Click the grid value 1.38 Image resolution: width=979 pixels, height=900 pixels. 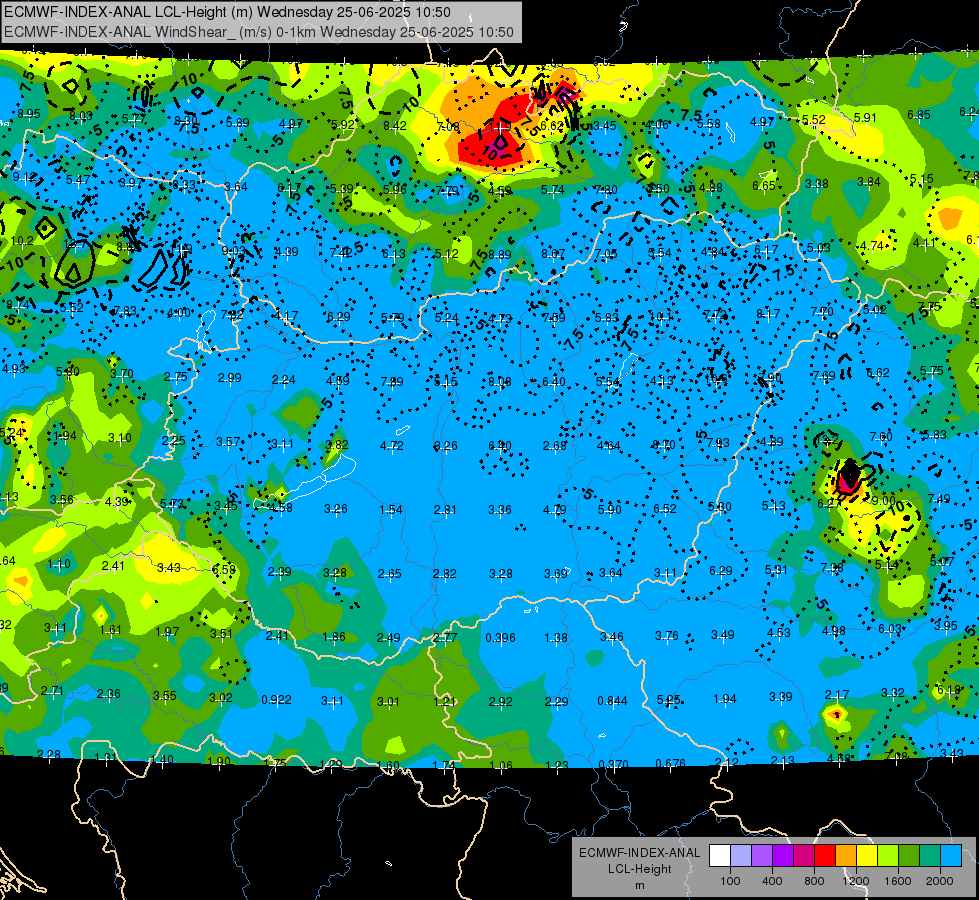556,638
